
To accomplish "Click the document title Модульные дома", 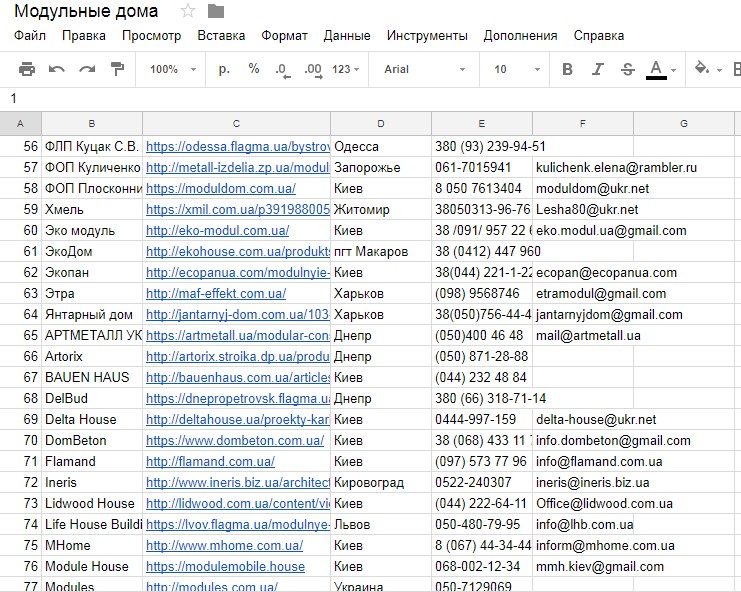I will 86,11.
